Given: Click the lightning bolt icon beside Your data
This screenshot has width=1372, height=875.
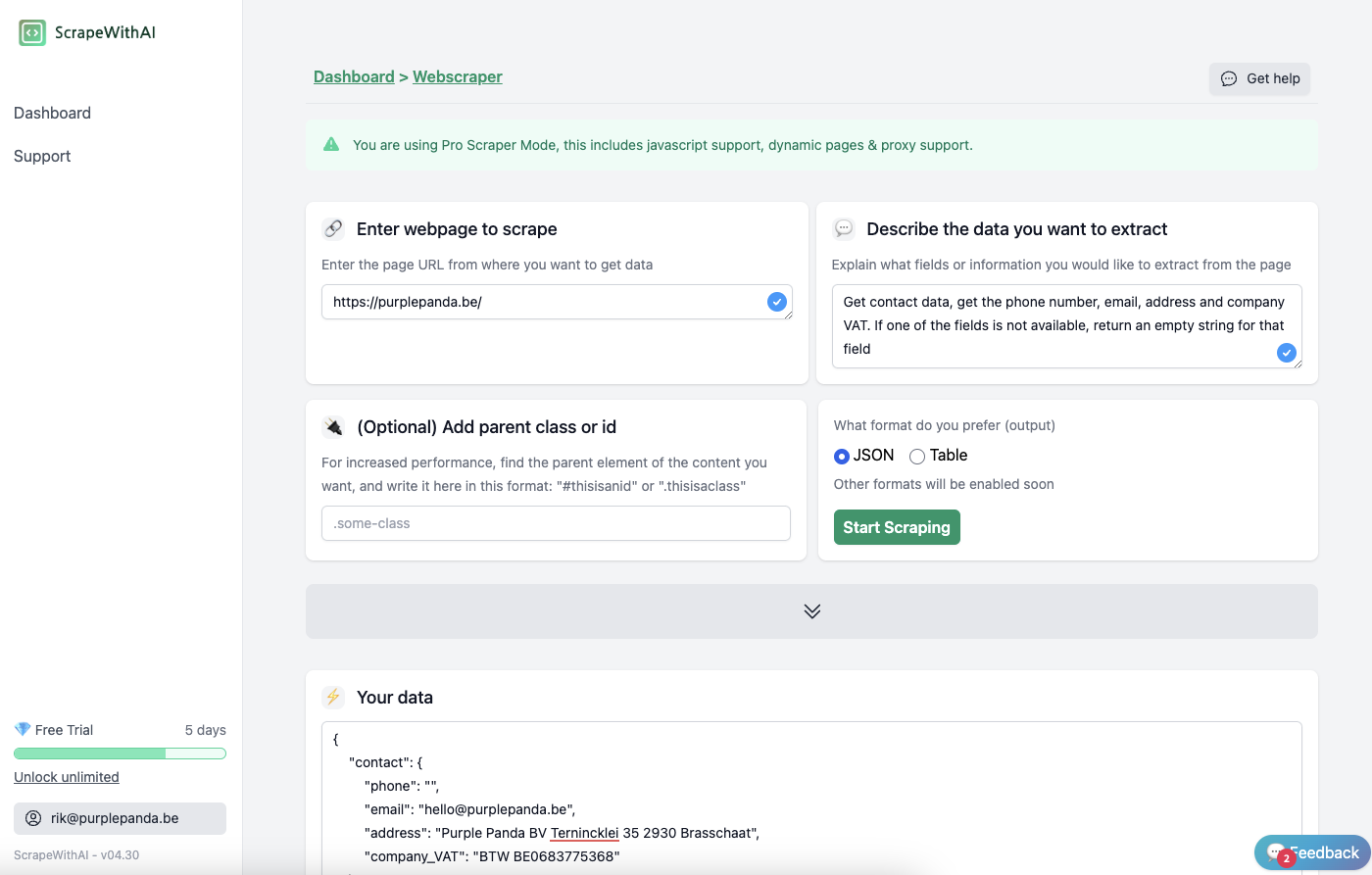Looking at the screenshot, I should coord(333,697).
